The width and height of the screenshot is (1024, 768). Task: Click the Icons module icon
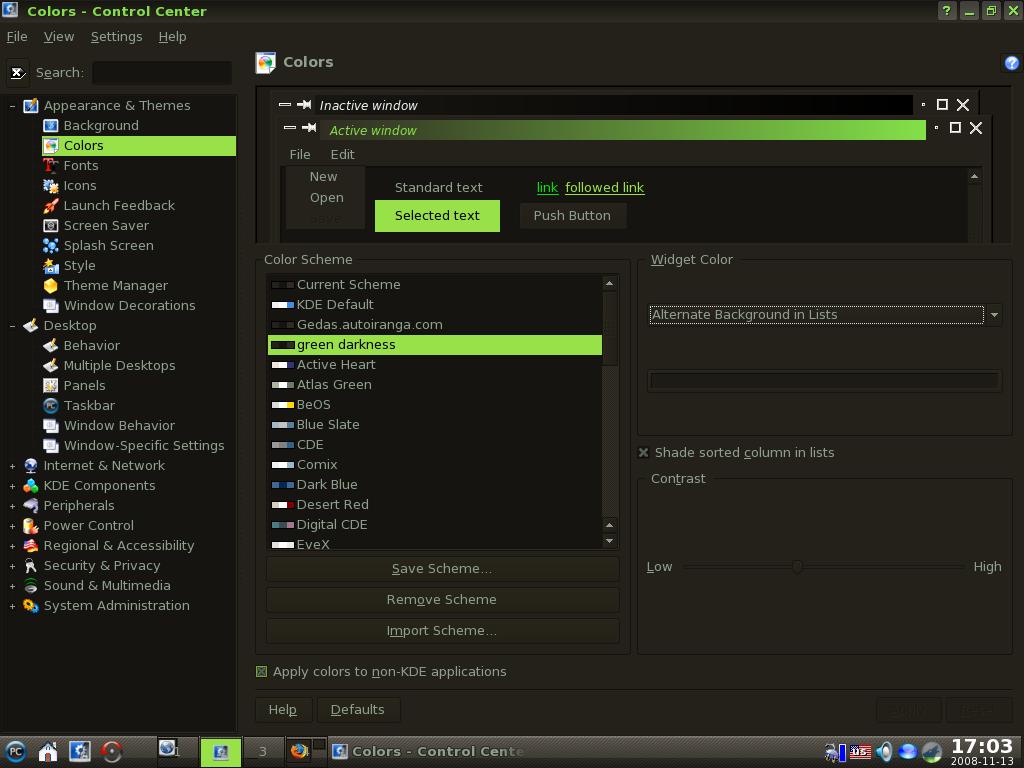click(x=50, y=185)
